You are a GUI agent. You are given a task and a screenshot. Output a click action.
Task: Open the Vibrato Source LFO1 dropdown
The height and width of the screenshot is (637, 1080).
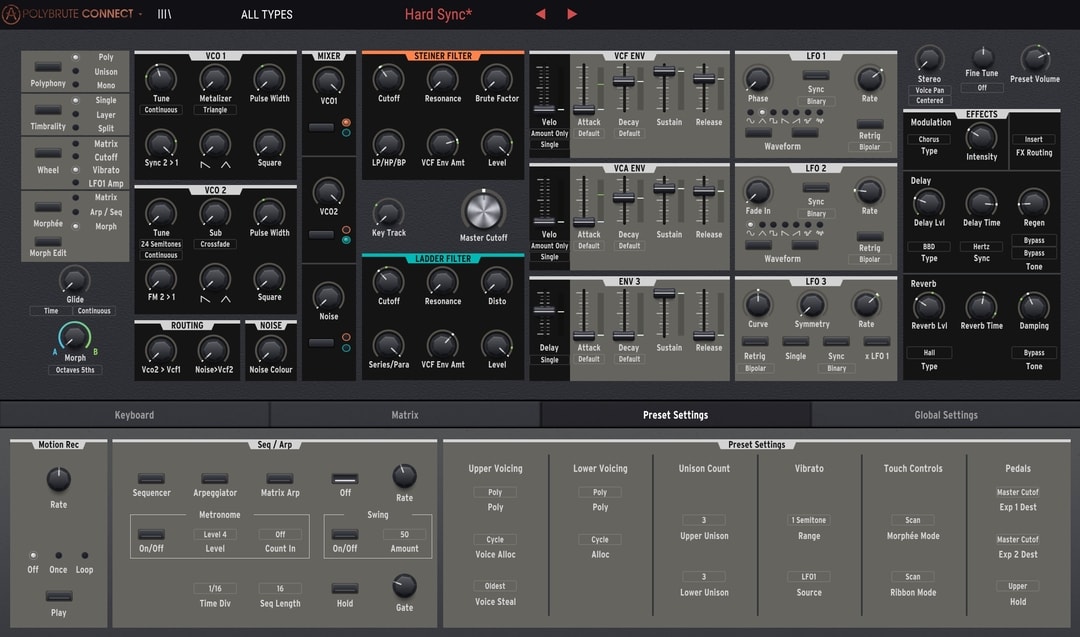809,576
